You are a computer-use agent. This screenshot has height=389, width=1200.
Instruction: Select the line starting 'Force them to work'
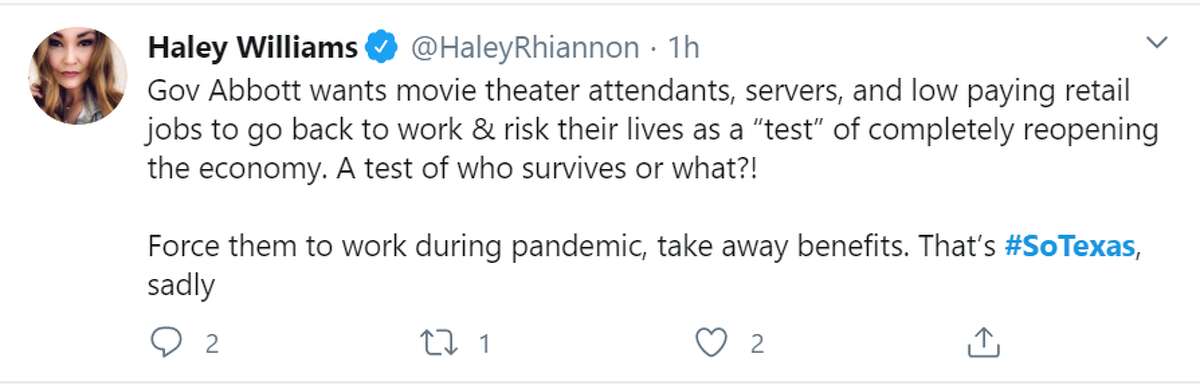(645, 247)
